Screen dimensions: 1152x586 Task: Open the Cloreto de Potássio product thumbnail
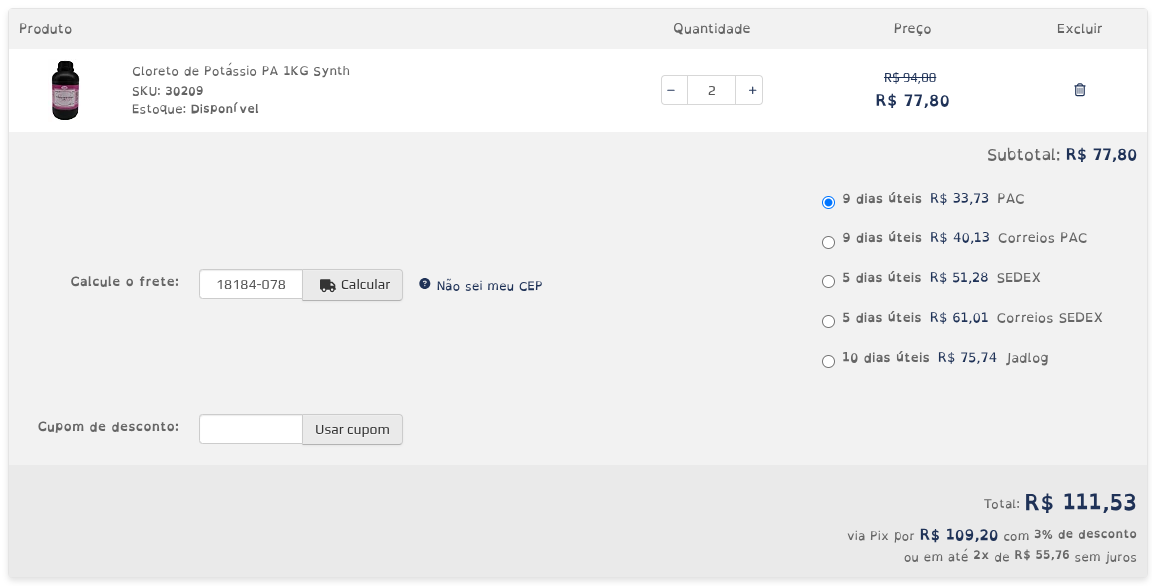tap(66, 90)
